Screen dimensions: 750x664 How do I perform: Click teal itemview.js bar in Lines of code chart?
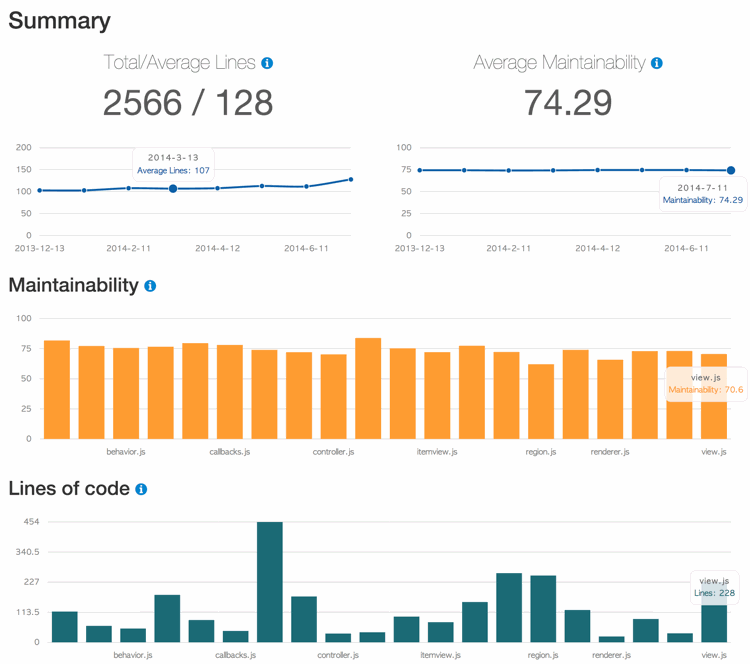click(x=441, y=632)
